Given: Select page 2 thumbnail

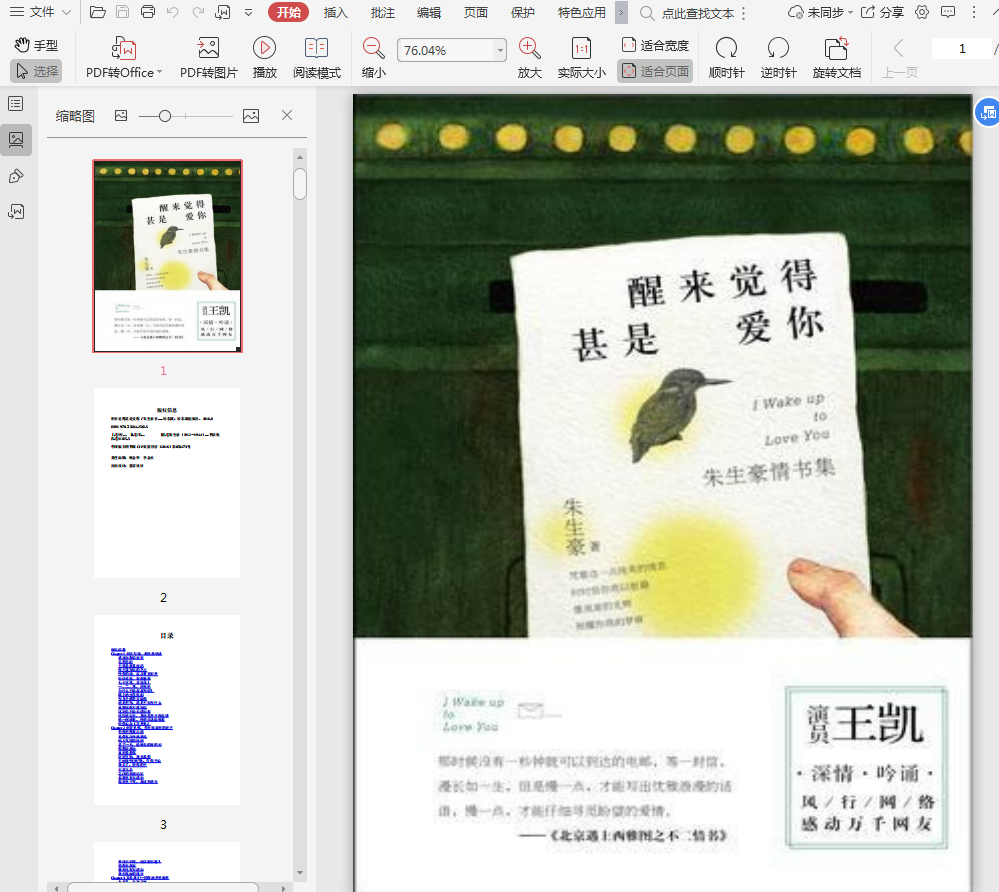Looking at the screenshot, I should coord(167,483).
